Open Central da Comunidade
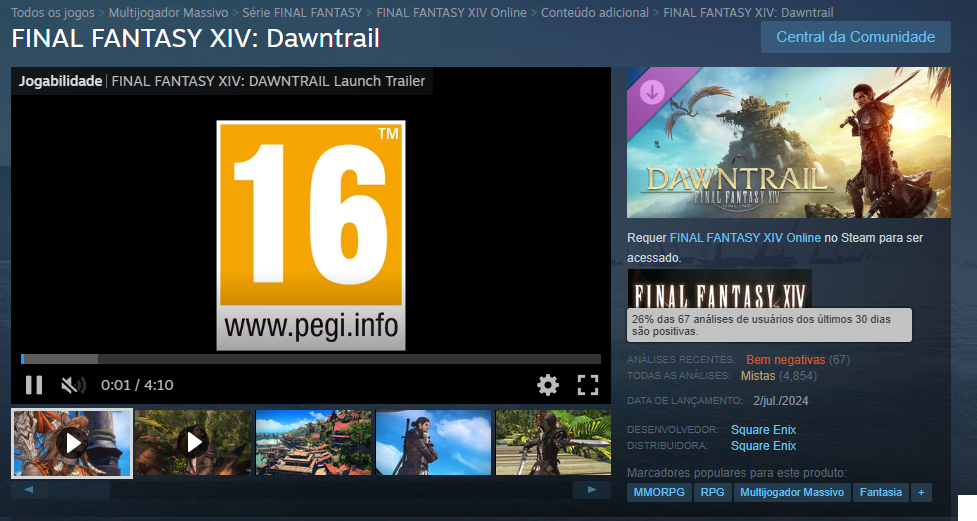The height and width of the screenshot is (521, 977). [855, 37]
